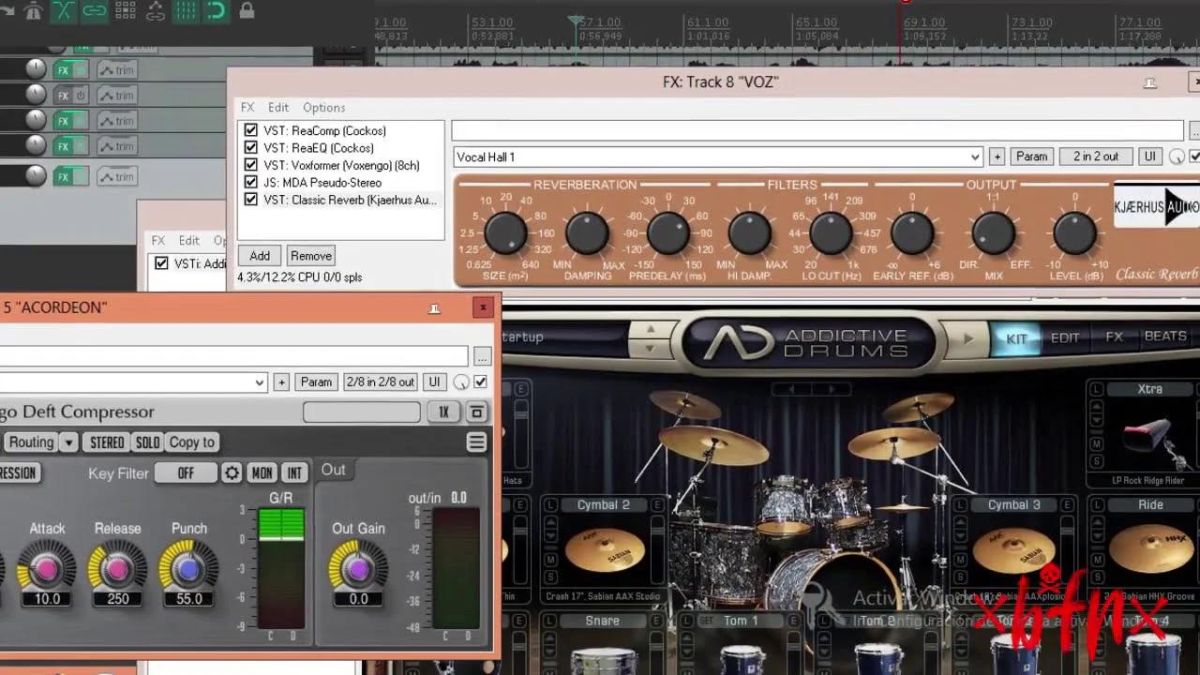1200x675 pixels.
Task: Open Options menu in VOZ window
Action: (324, 107)
